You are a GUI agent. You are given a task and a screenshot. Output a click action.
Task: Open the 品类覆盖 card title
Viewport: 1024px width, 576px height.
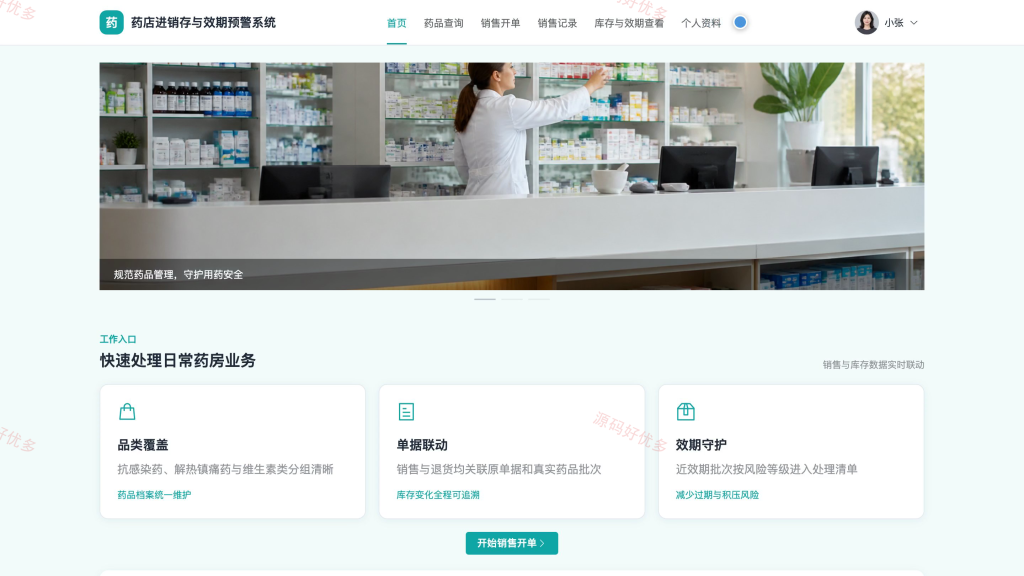pos(143,445)
